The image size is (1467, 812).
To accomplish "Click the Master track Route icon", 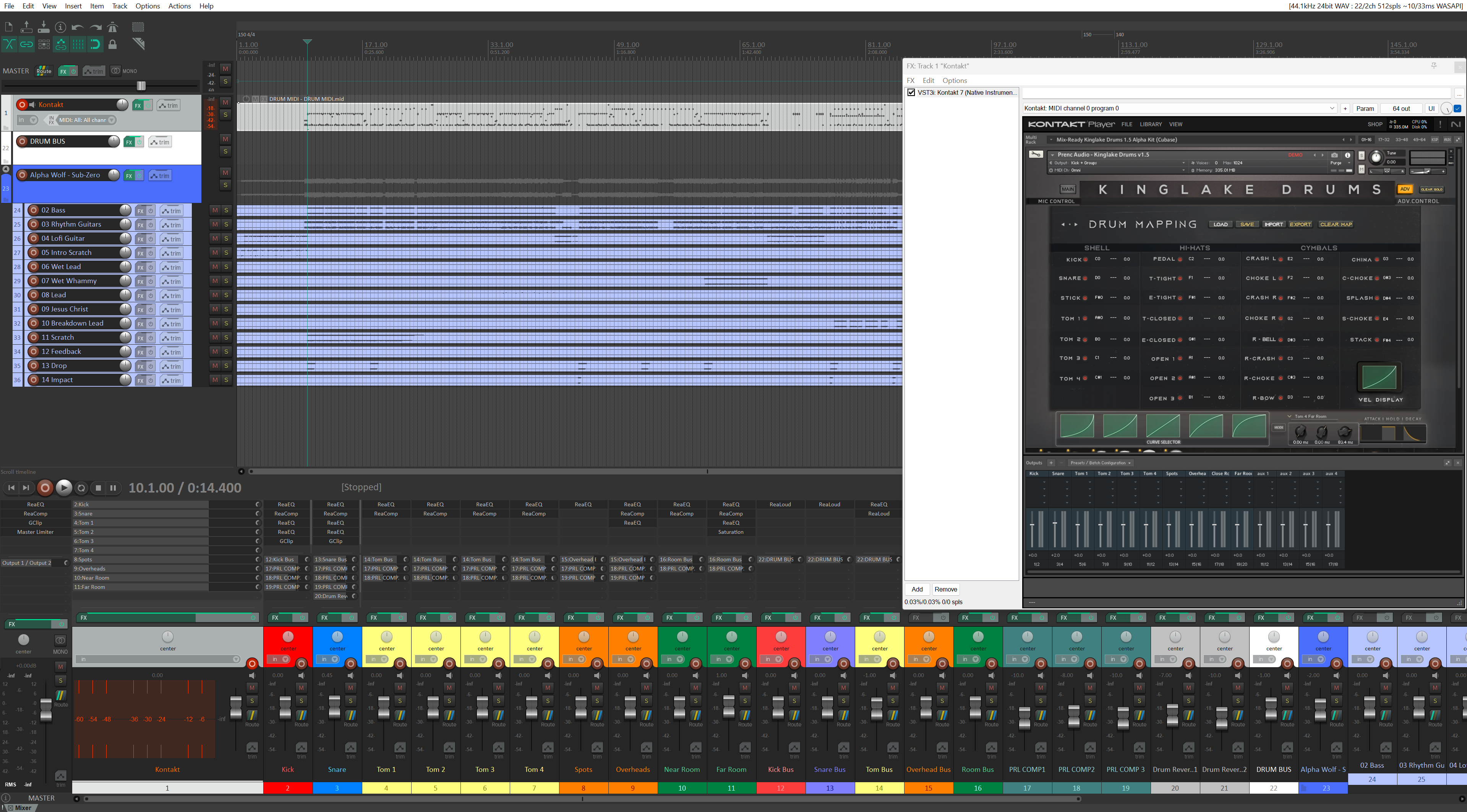I will tap(44, 71).
